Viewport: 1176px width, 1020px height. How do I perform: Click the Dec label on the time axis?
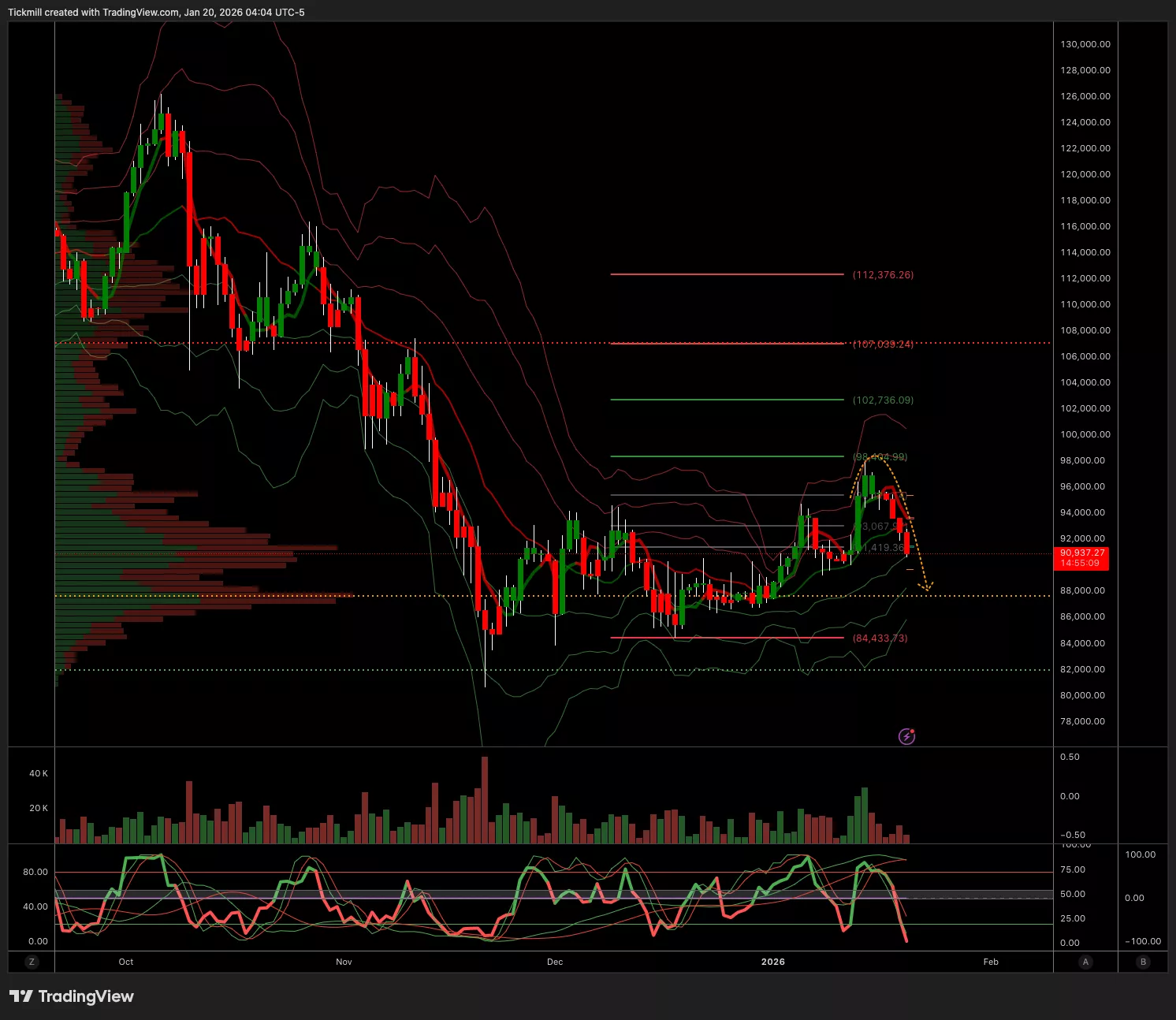pyautogui.click(x=555, y=962)
